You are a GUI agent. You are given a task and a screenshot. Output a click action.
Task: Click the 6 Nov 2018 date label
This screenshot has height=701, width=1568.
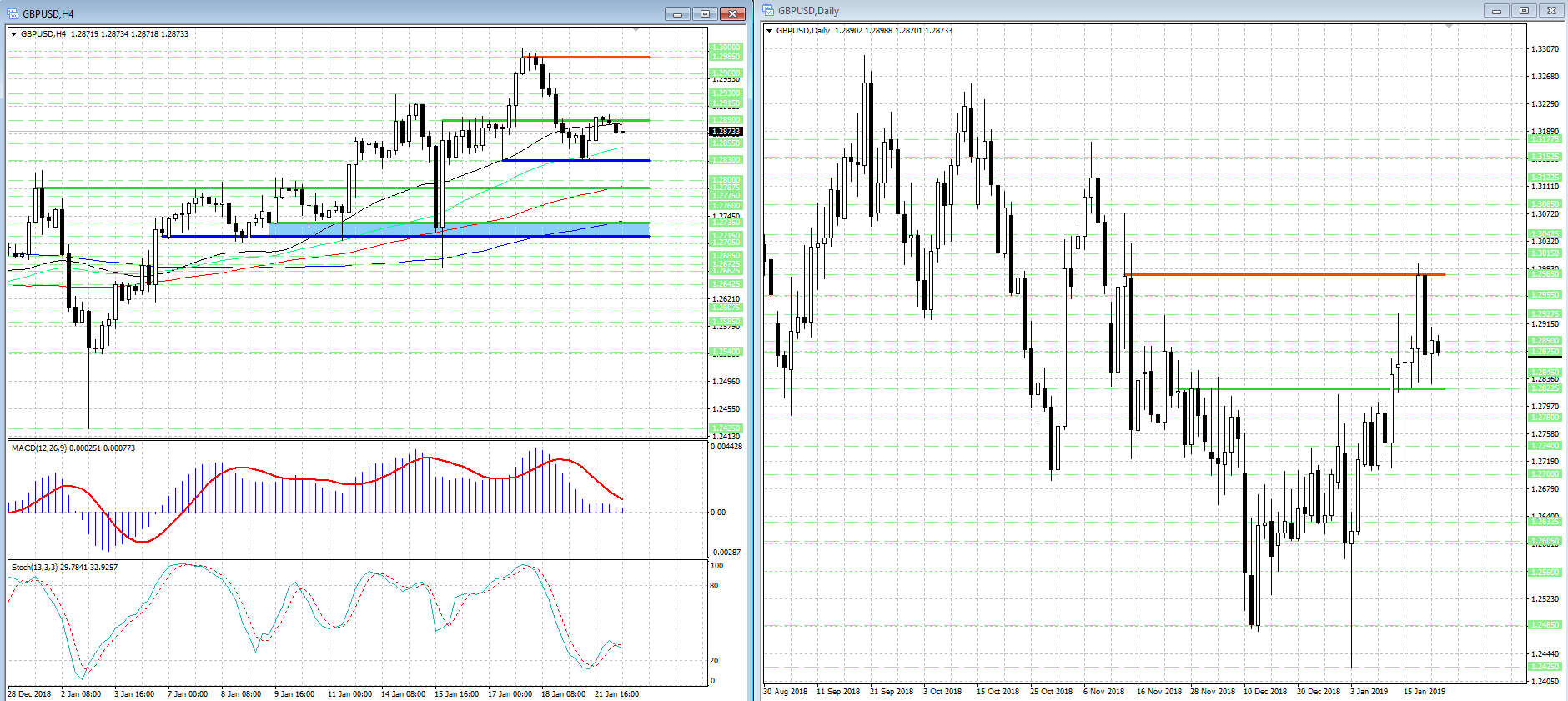pos(1103,692)
